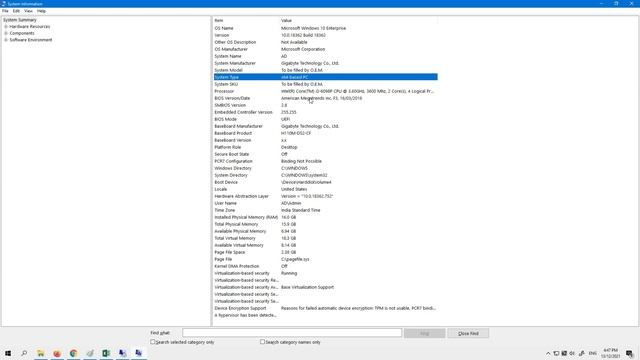Select the Software Environment label
The width and height of the screenshot is (640, 360).
(31, 40)
